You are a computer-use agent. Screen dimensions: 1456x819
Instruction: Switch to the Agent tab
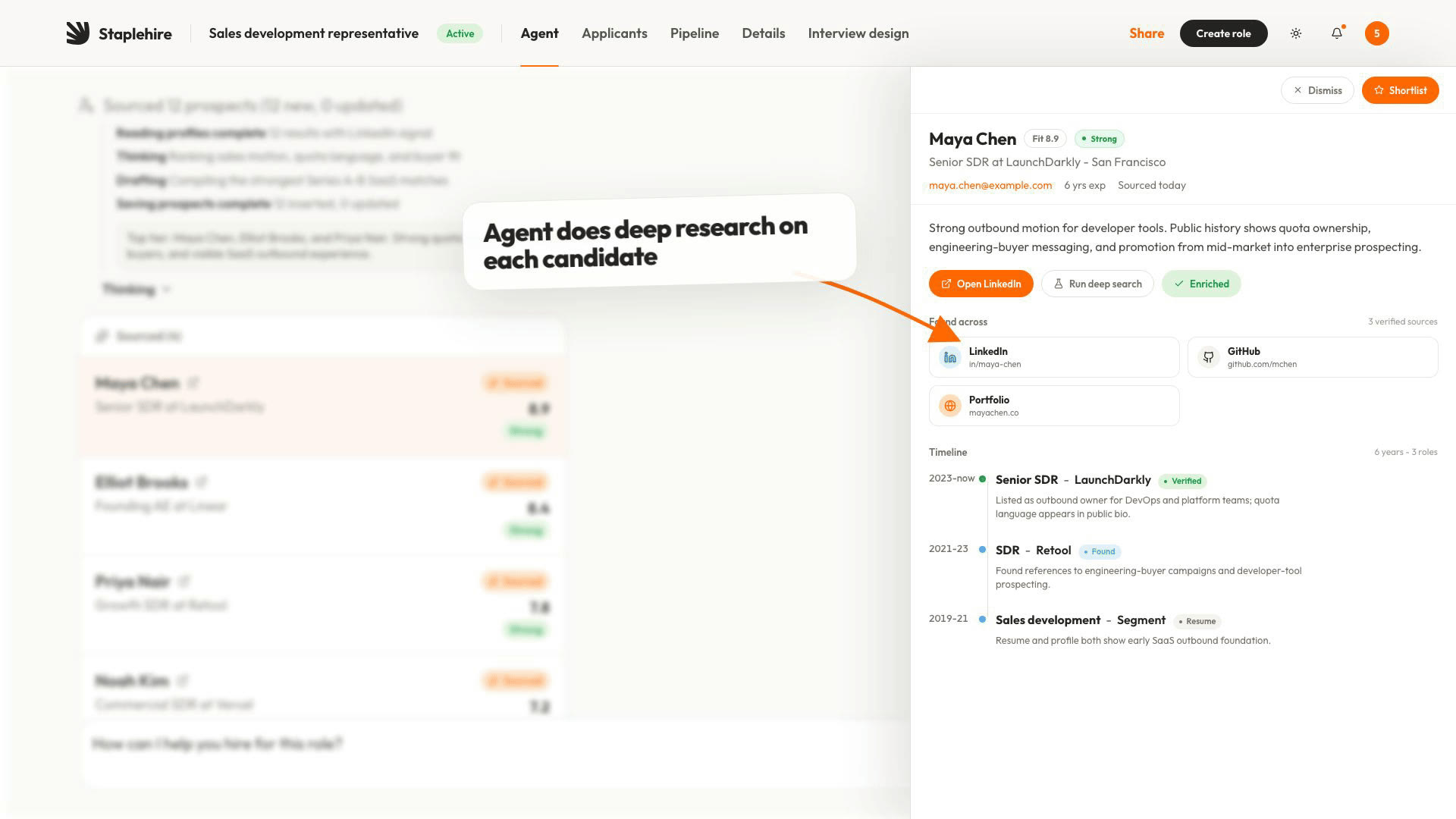pyautogui.click(x=539, y=33)
